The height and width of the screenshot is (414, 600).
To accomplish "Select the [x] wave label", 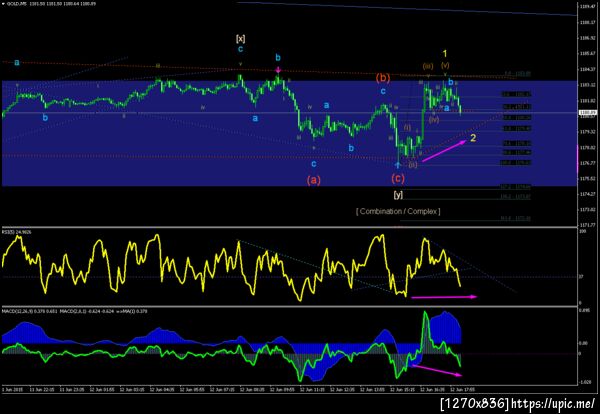I will 240,38.
